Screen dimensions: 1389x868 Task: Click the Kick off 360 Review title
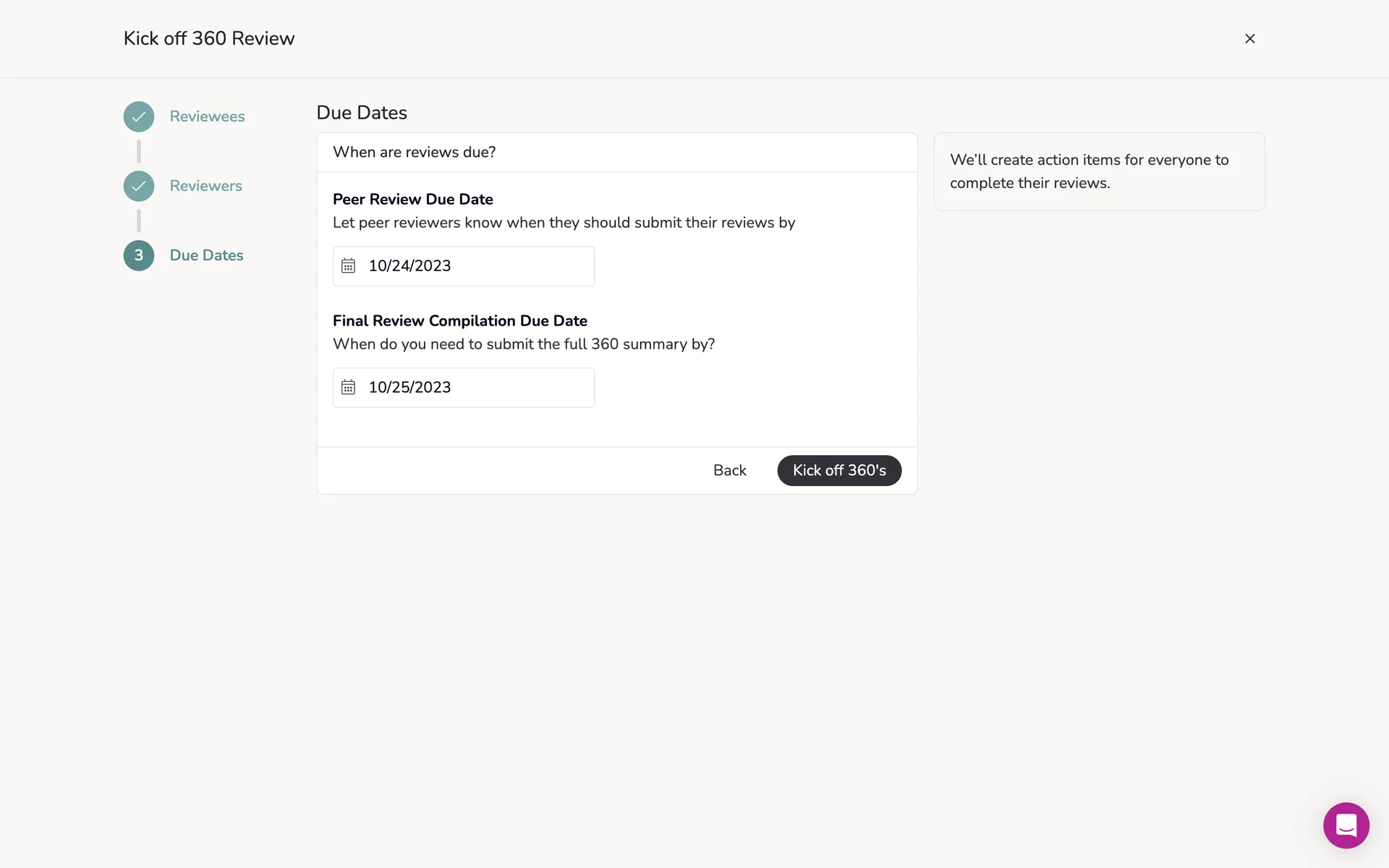(209, 38)
